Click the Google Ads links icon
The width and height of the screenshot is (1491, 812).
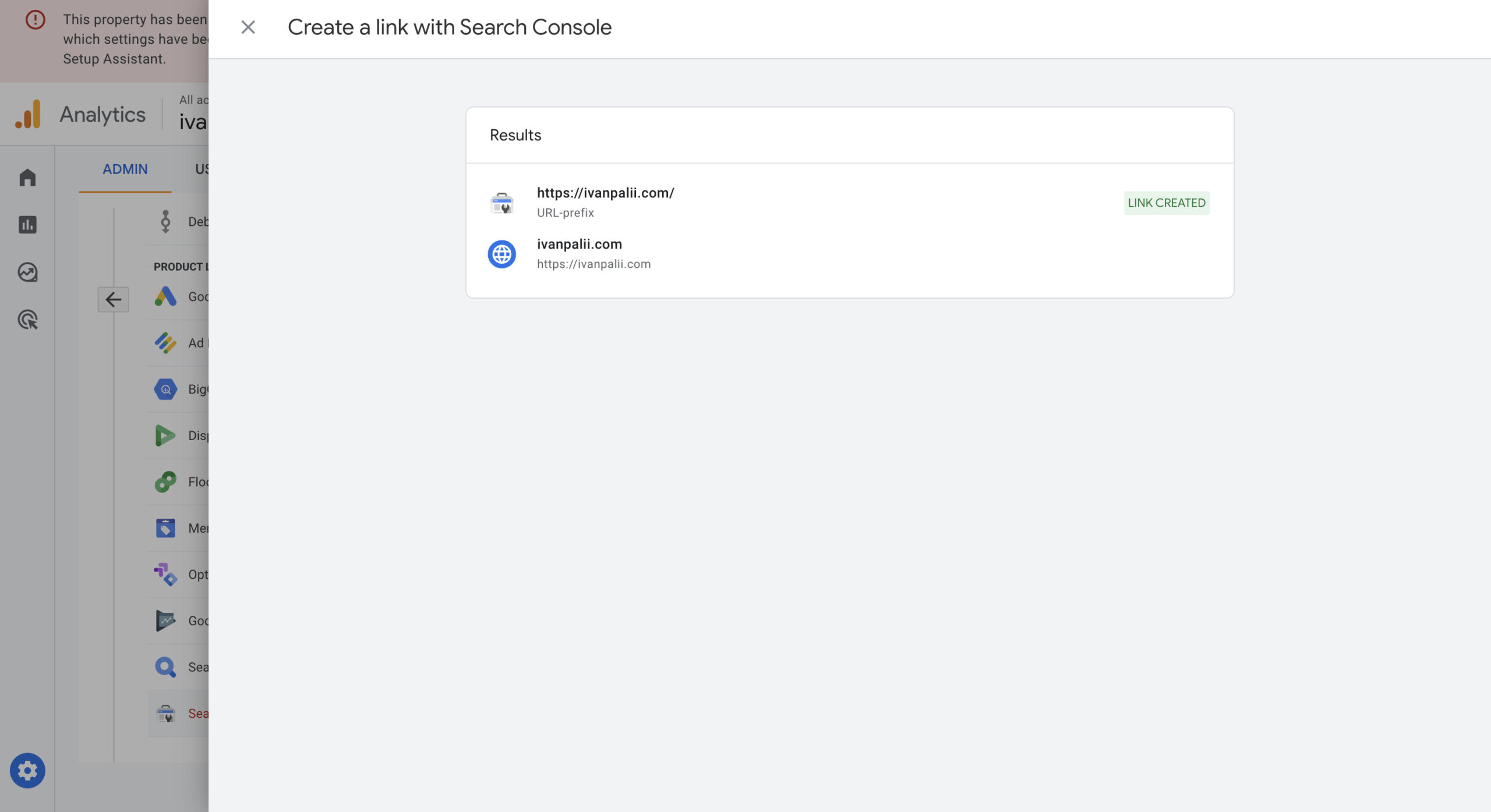166,296
